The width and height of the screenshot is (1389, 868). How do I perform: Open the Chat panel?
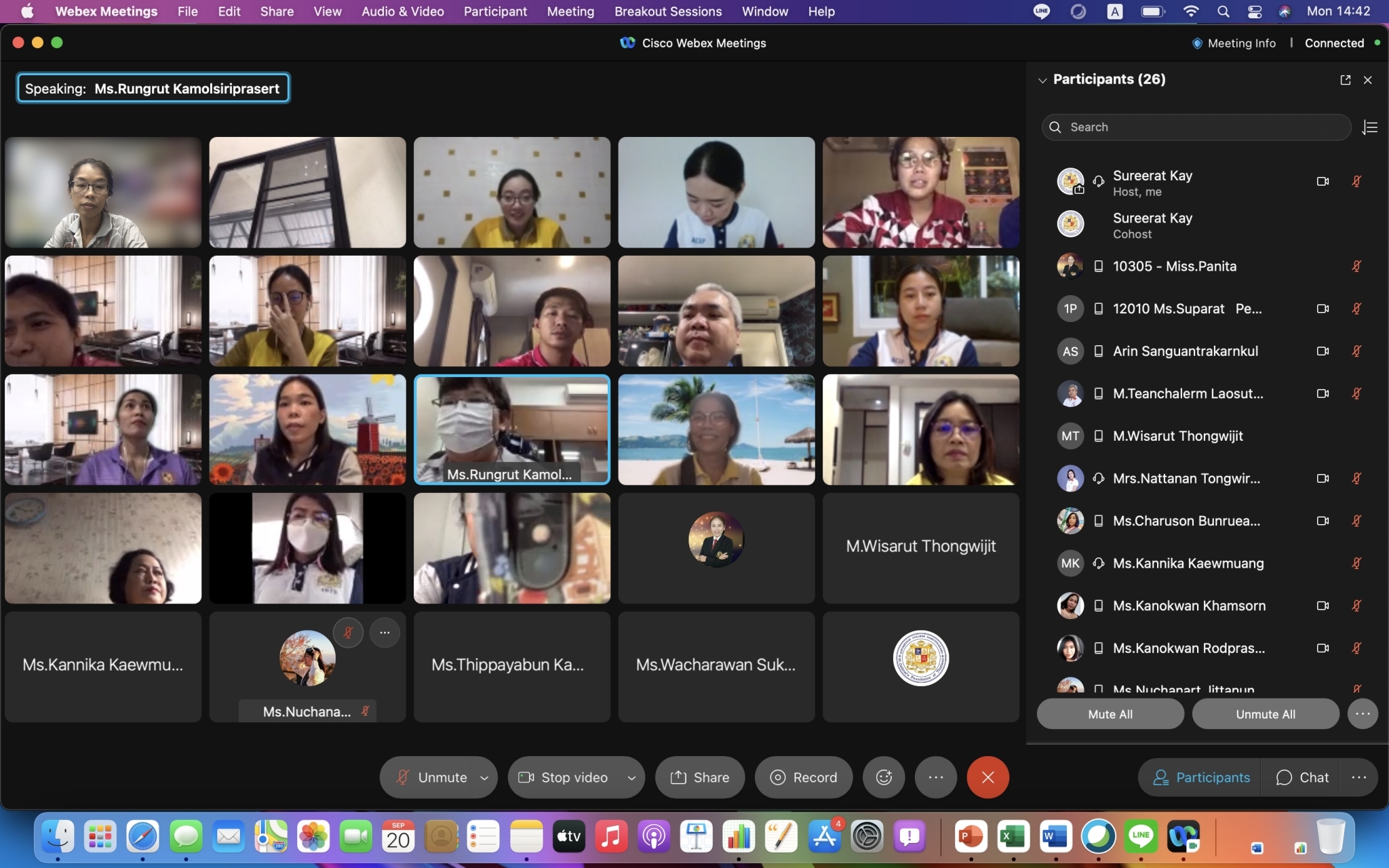pyautogui.click(x=1302, y=777)
